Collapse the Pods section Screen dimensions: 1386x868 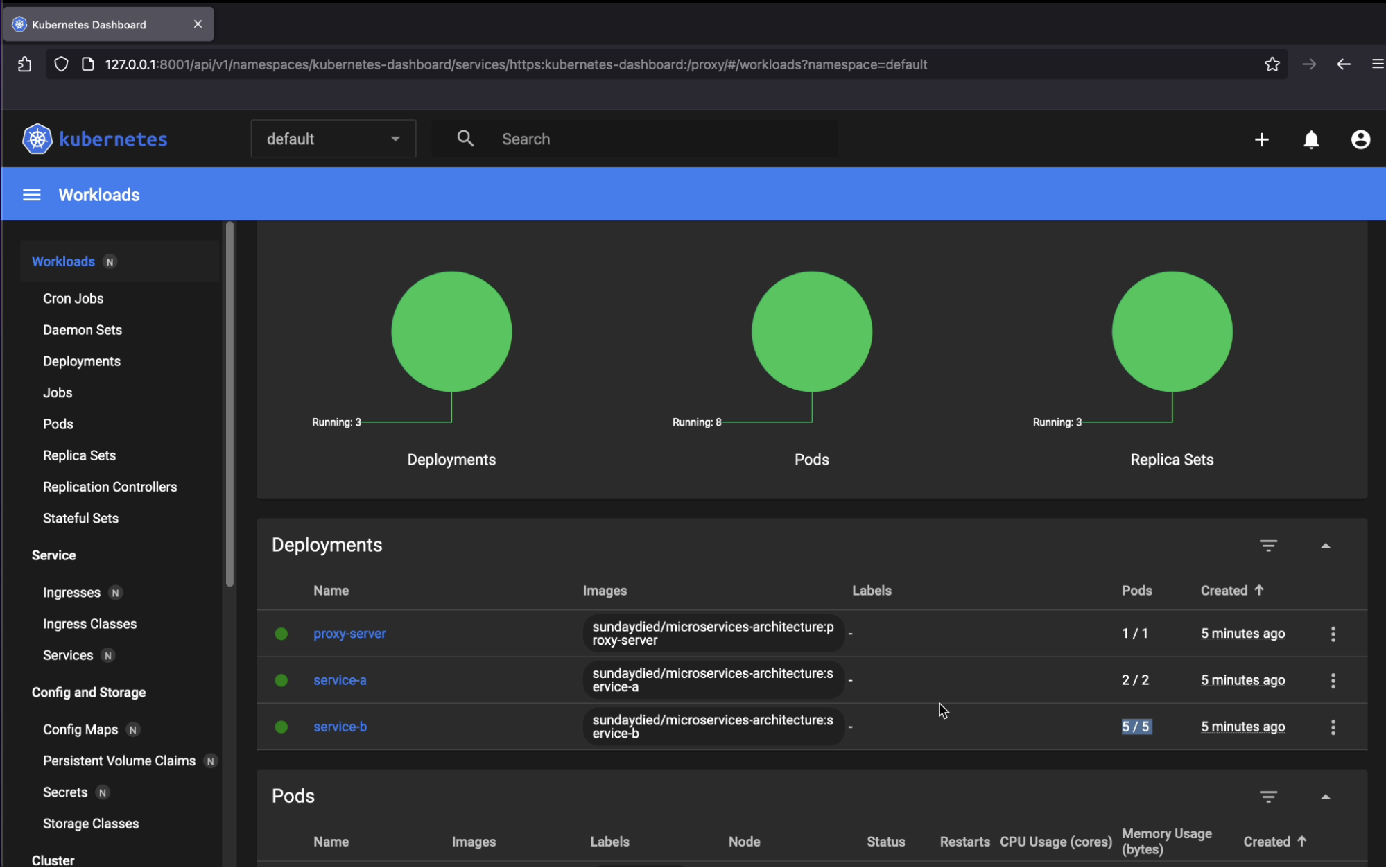point(1325,797)
